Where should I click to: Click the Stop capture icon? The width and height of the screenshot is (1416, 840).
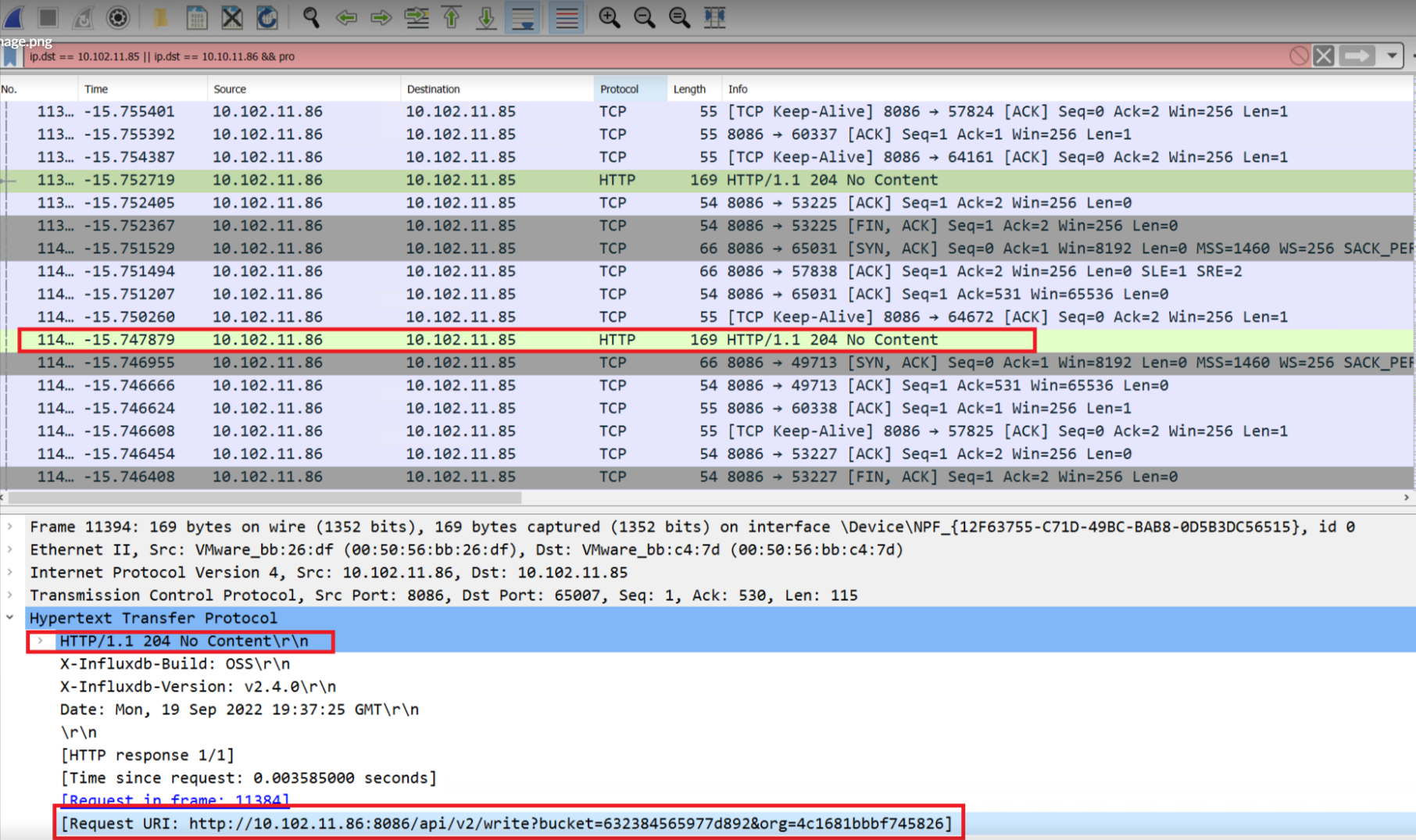[47, 17]
